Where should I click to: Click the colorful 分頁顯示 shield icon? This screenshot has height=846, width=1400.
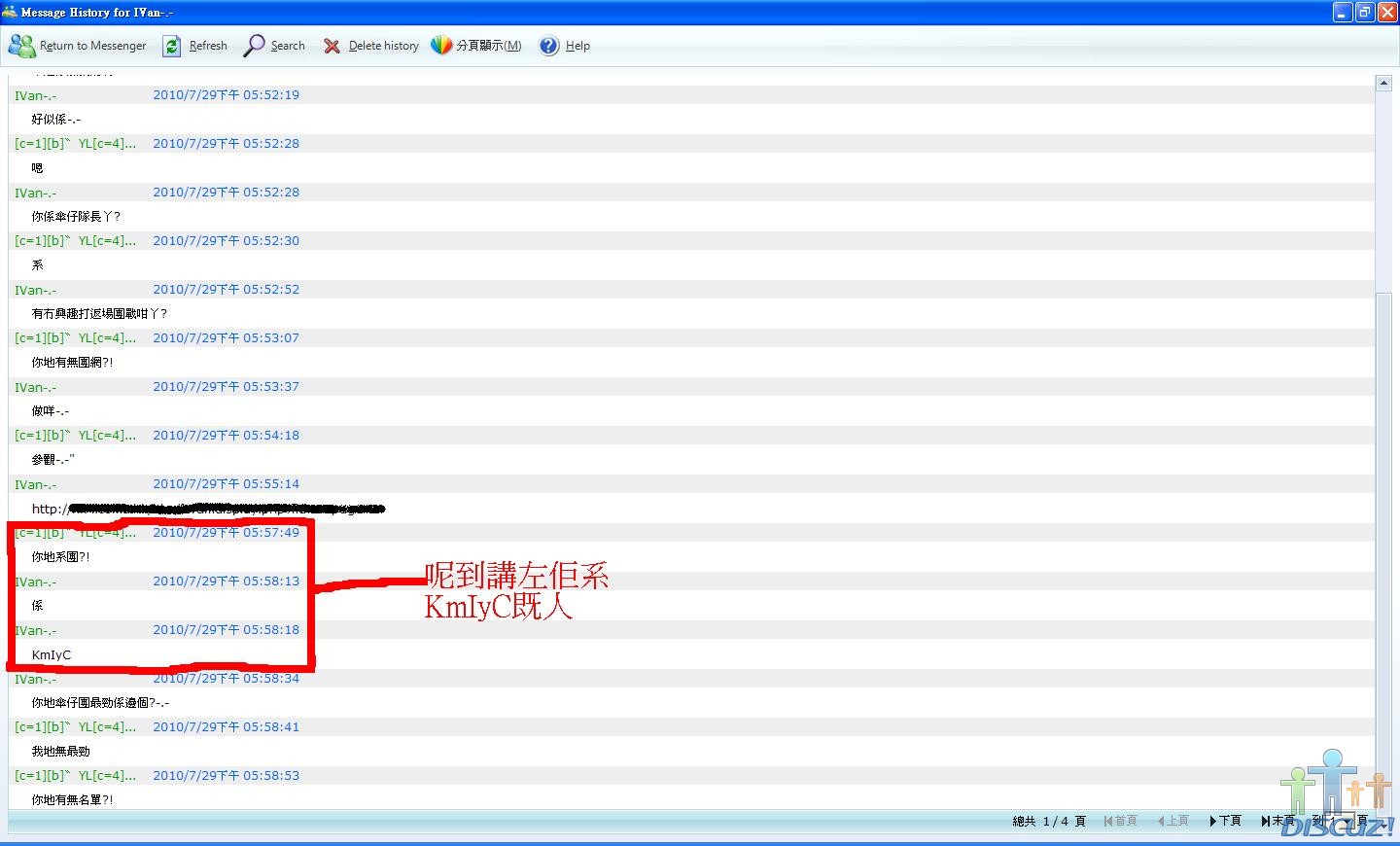tap(441, 46)
